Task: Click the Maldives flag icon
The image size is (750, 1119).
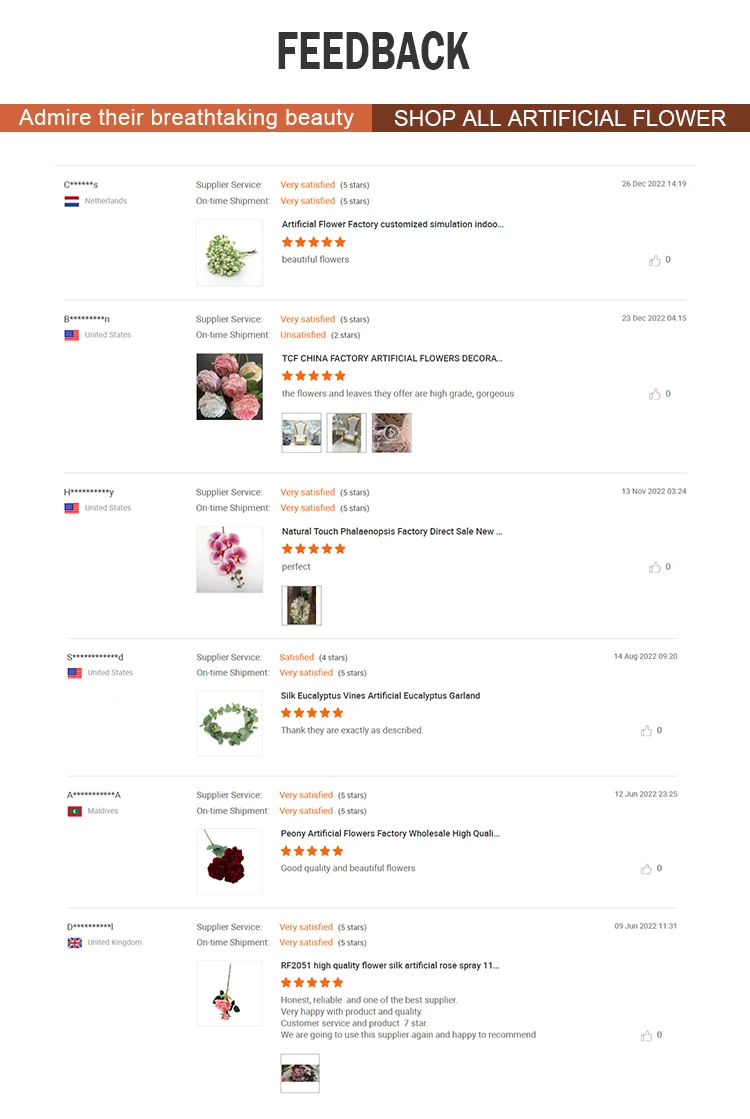Action: pyautogui.click(x=74, y=811)
